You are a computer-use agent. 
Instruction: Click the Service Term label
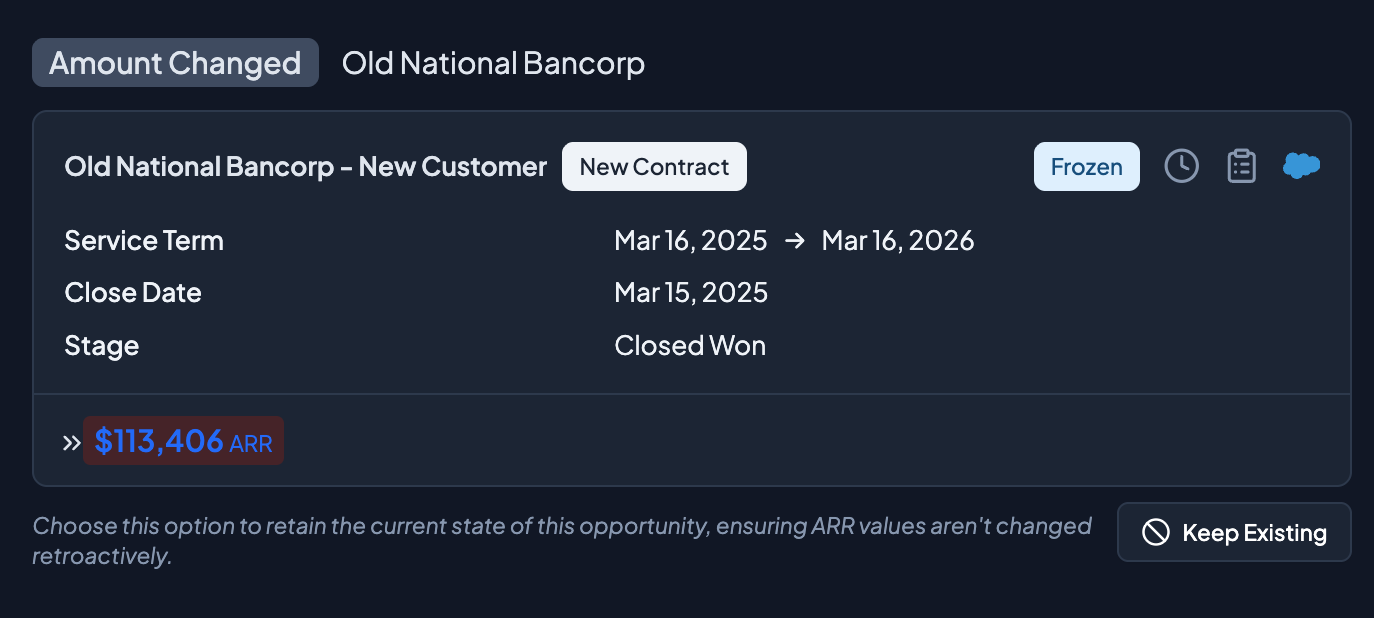click(x=144, y=241)
